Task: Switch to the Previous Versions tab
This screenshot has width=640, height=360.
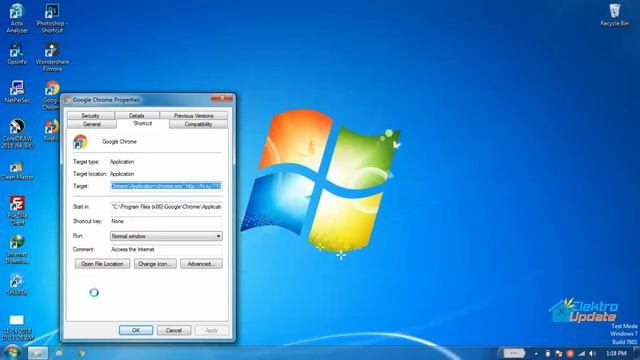Action: [x=193, y=116]
